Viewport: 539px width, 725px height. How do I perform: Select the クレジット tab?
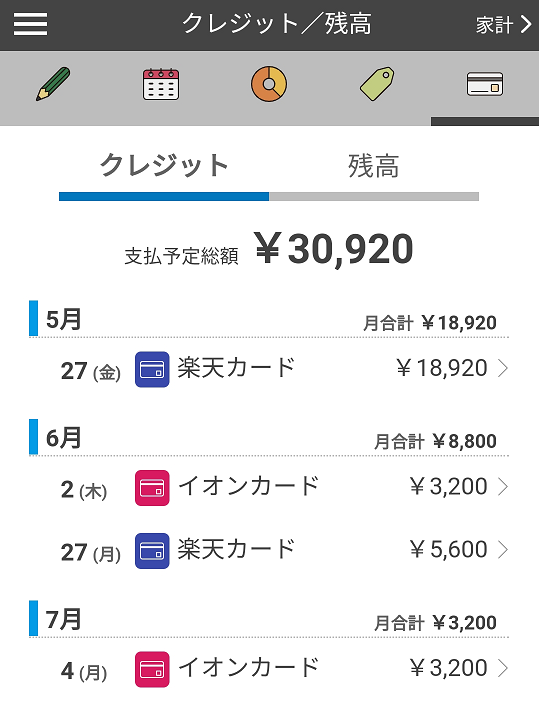(164, 166)
